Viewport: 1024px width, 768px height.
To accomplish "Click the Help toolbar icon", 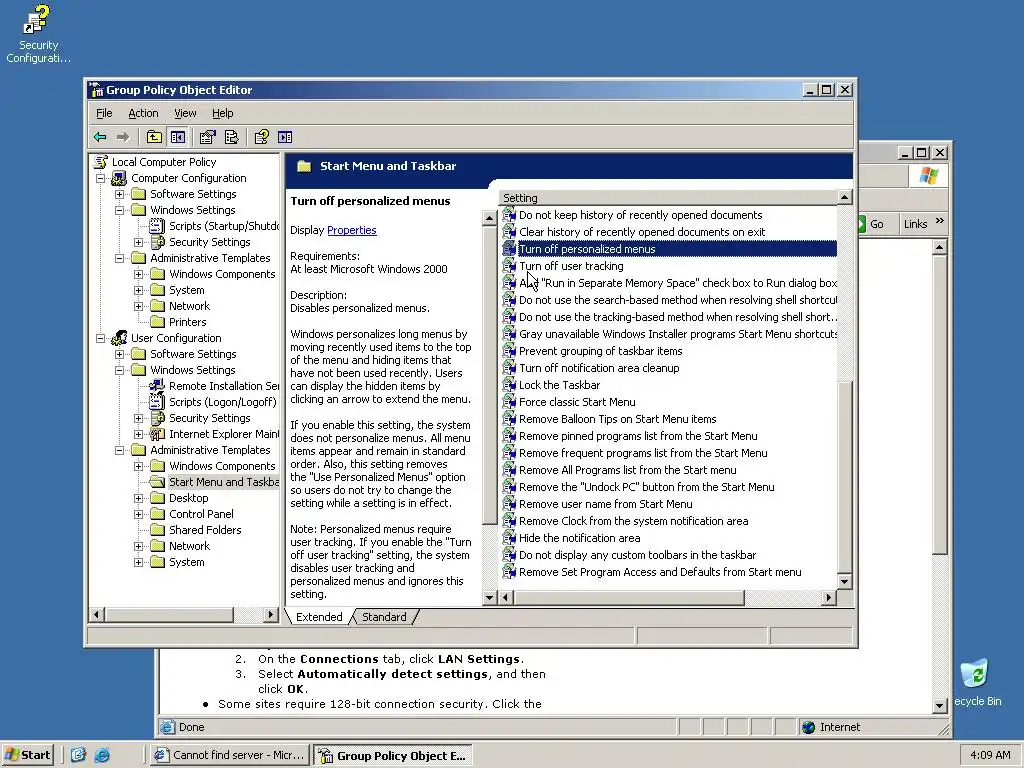I will 261,137.
